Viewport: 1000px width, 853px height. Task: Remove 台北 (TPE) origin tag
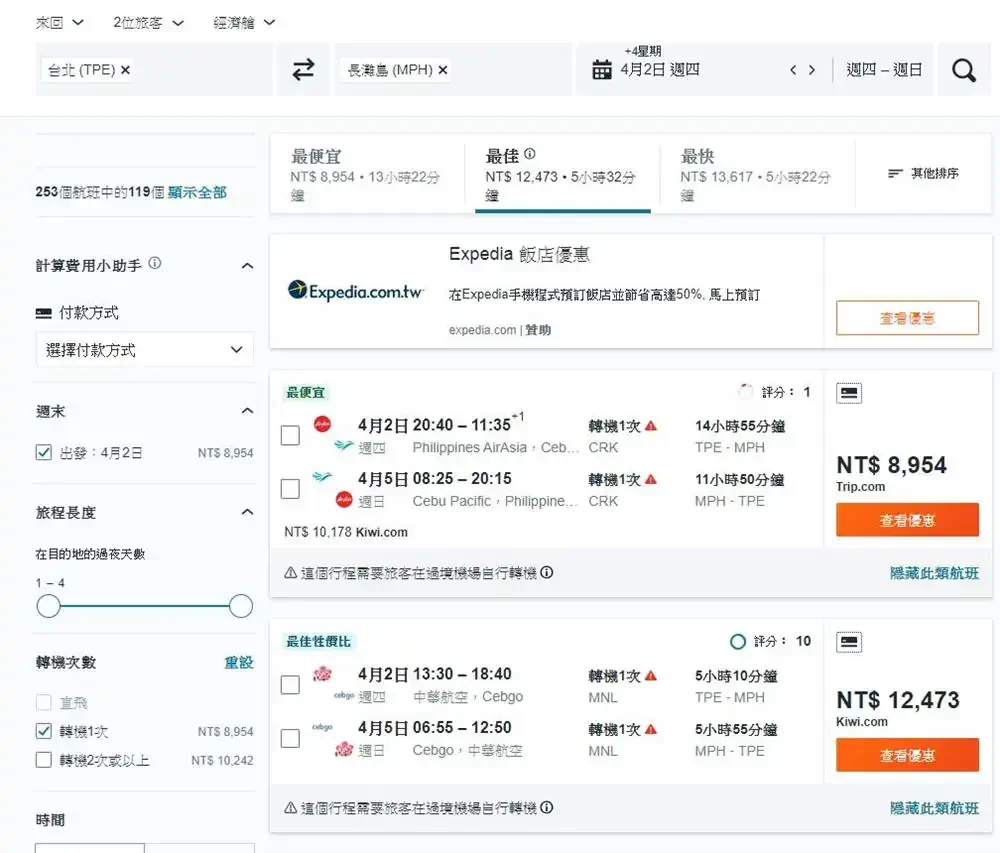(126, 69)
